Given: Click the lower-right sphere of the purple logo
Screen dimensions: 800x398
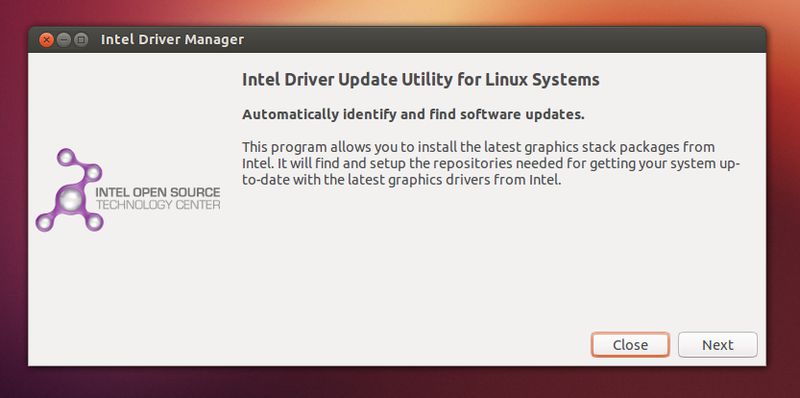Looking at the screenshot, I should (94, 221).
